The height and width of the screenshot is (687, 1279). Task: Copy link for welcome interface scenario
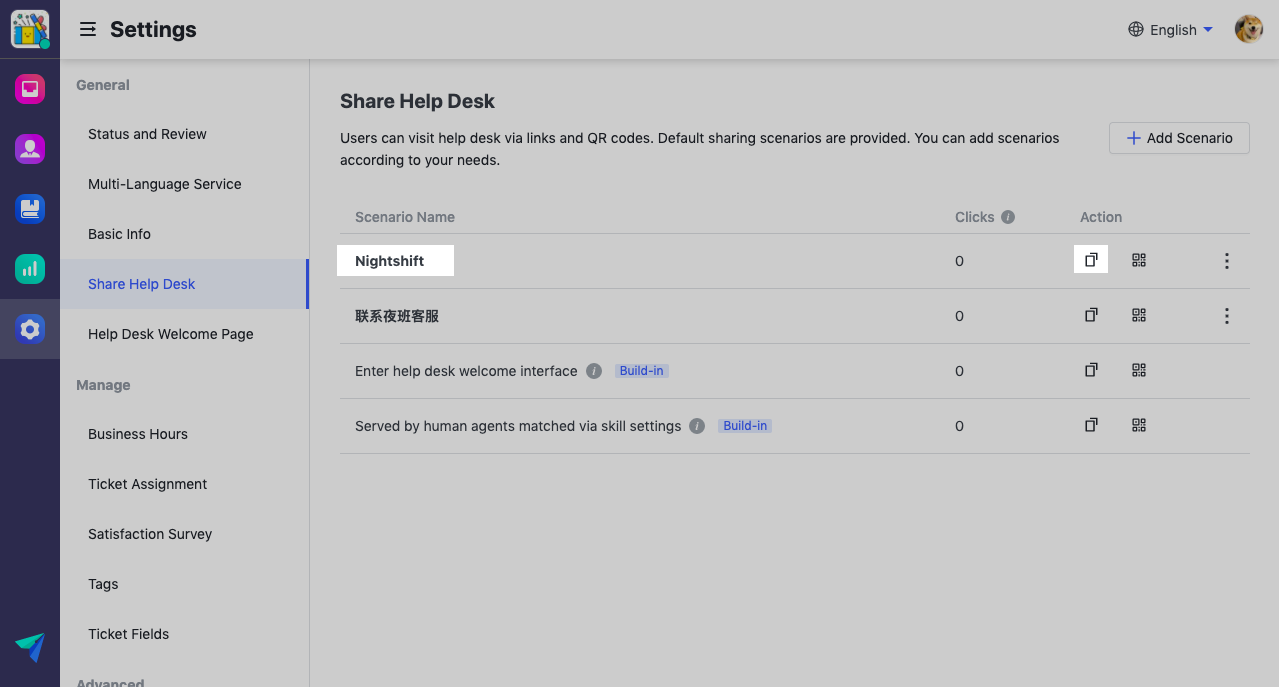1091,370
